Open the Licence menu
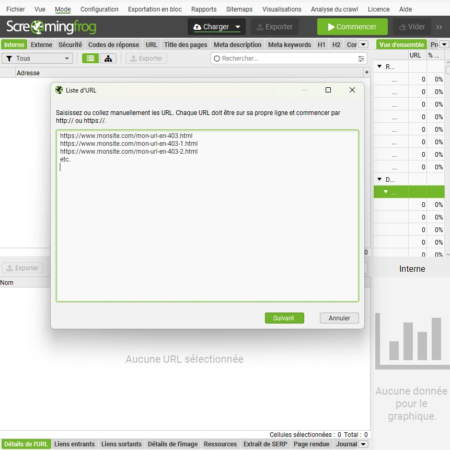Image resolution: width=450 pixels, height=450 pixels. 378,9
